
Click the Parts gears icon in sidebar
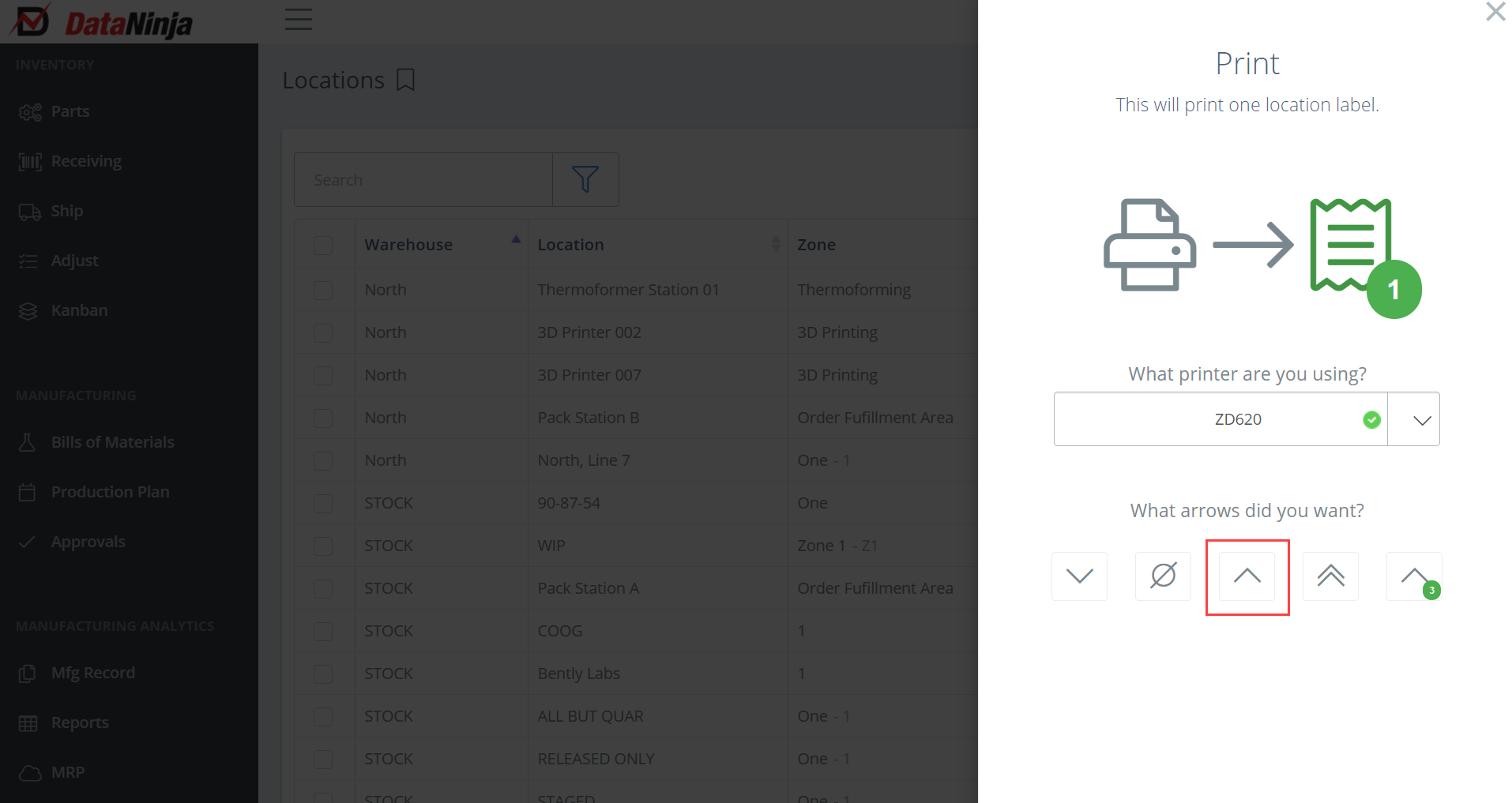point(30,112)
